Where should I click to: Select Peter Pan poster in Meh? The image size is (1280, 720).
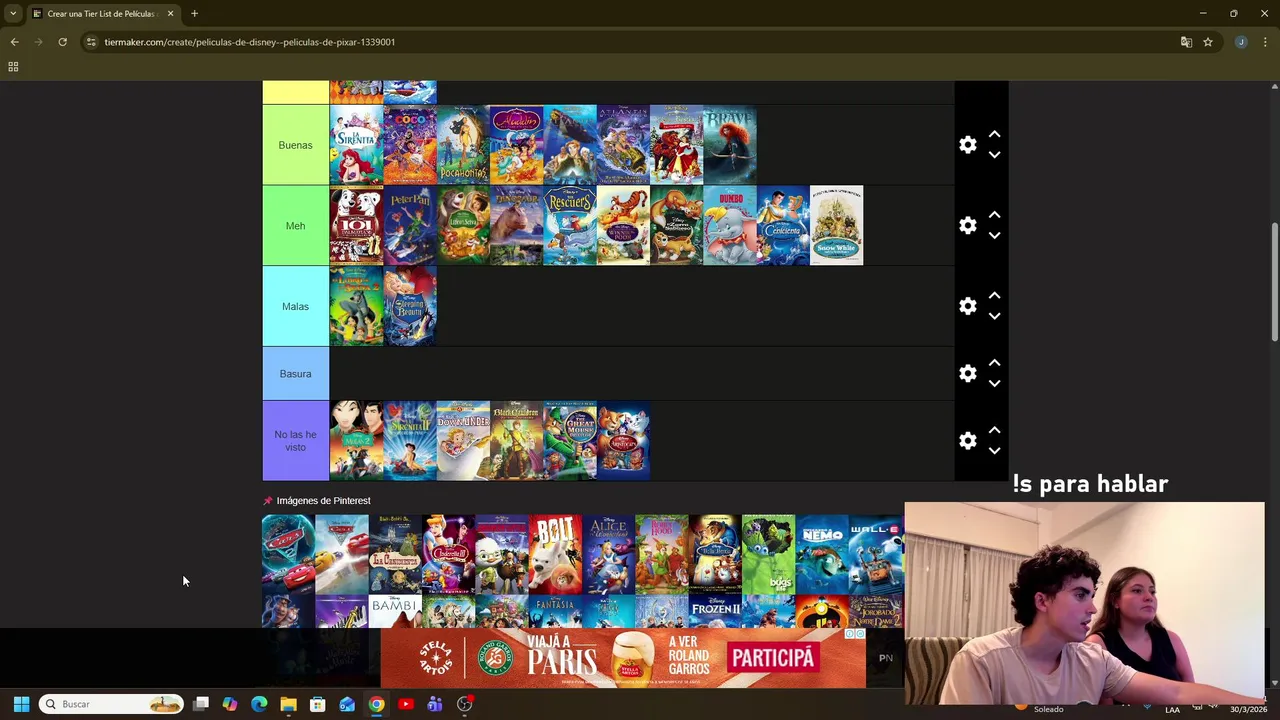click(410, 226)
